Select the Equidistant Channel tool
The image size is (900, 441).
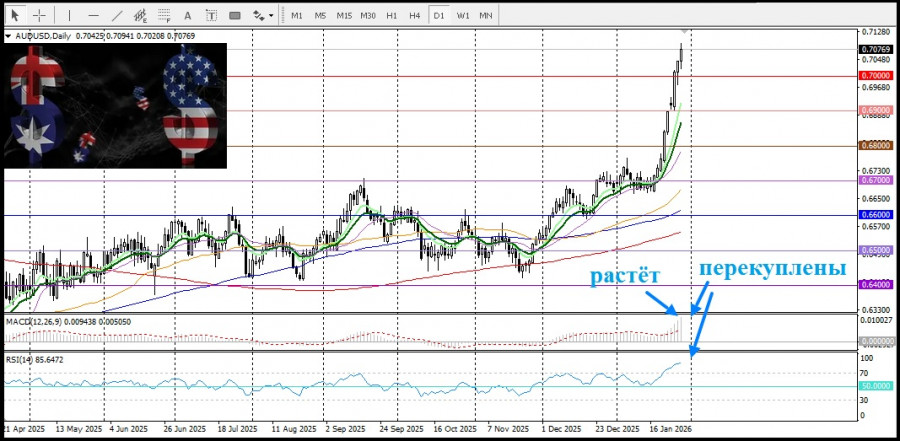(141, 16)
